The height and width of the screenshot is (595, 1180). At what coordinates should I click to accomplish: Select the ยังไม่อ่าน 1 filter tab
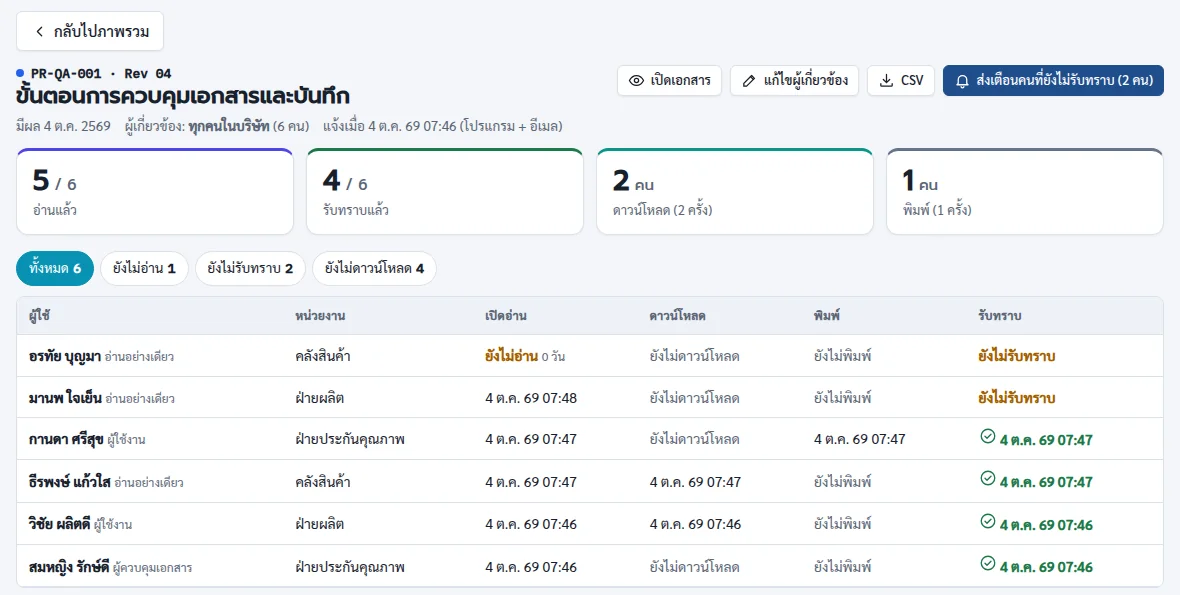click(x=144, y=269)
